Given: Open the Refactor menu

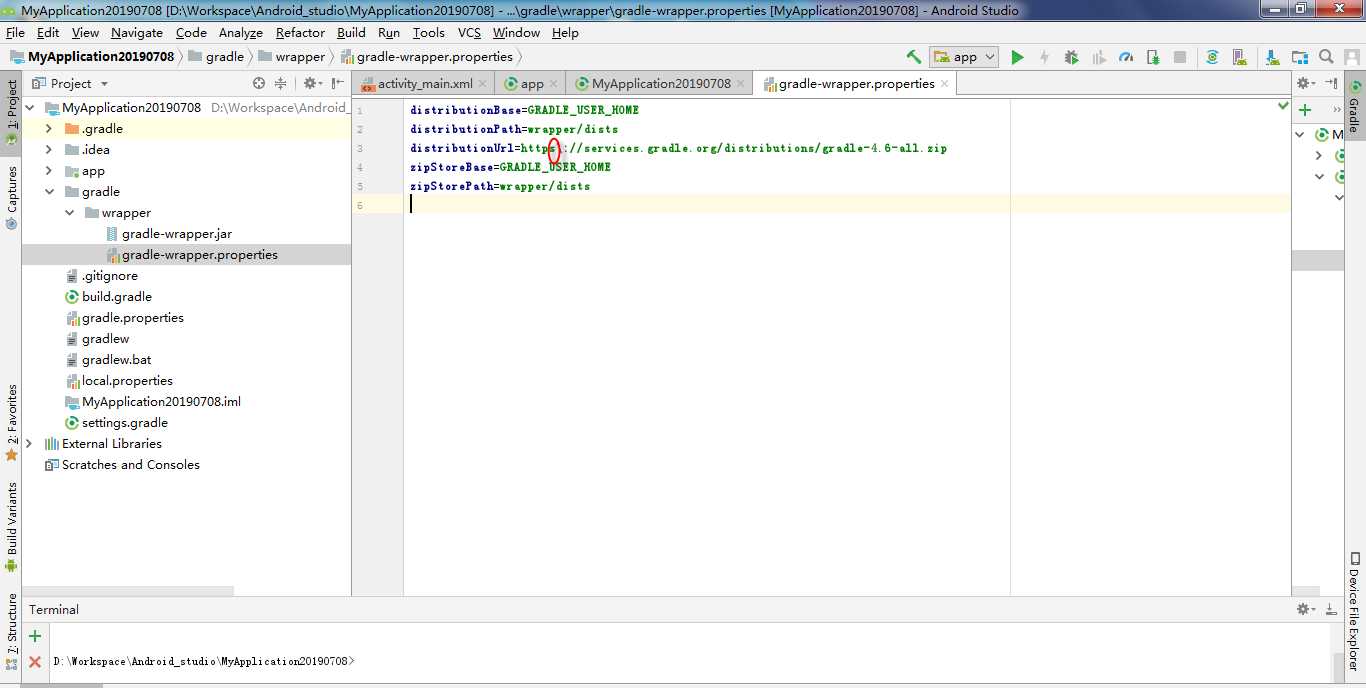Looking at the screenshot, I should pos(300,32).
